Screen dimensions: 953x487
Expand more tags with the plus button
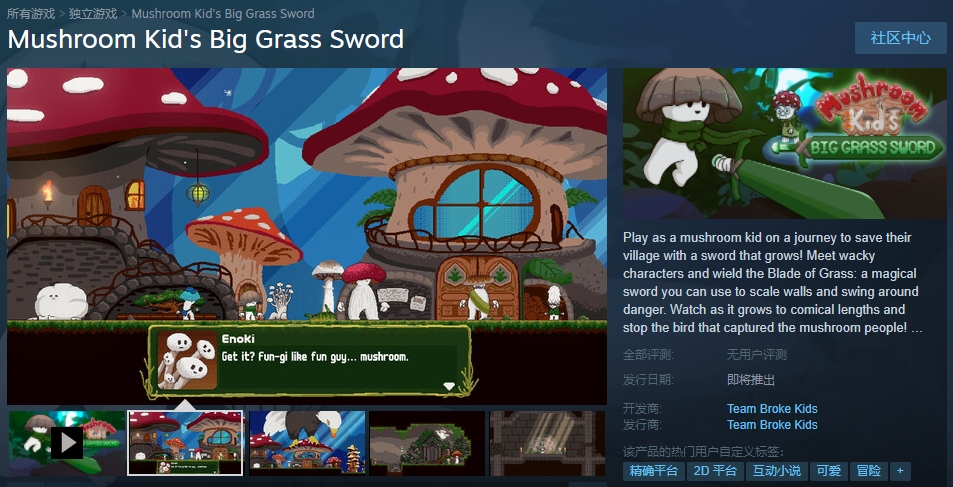[x=900, y=471]
